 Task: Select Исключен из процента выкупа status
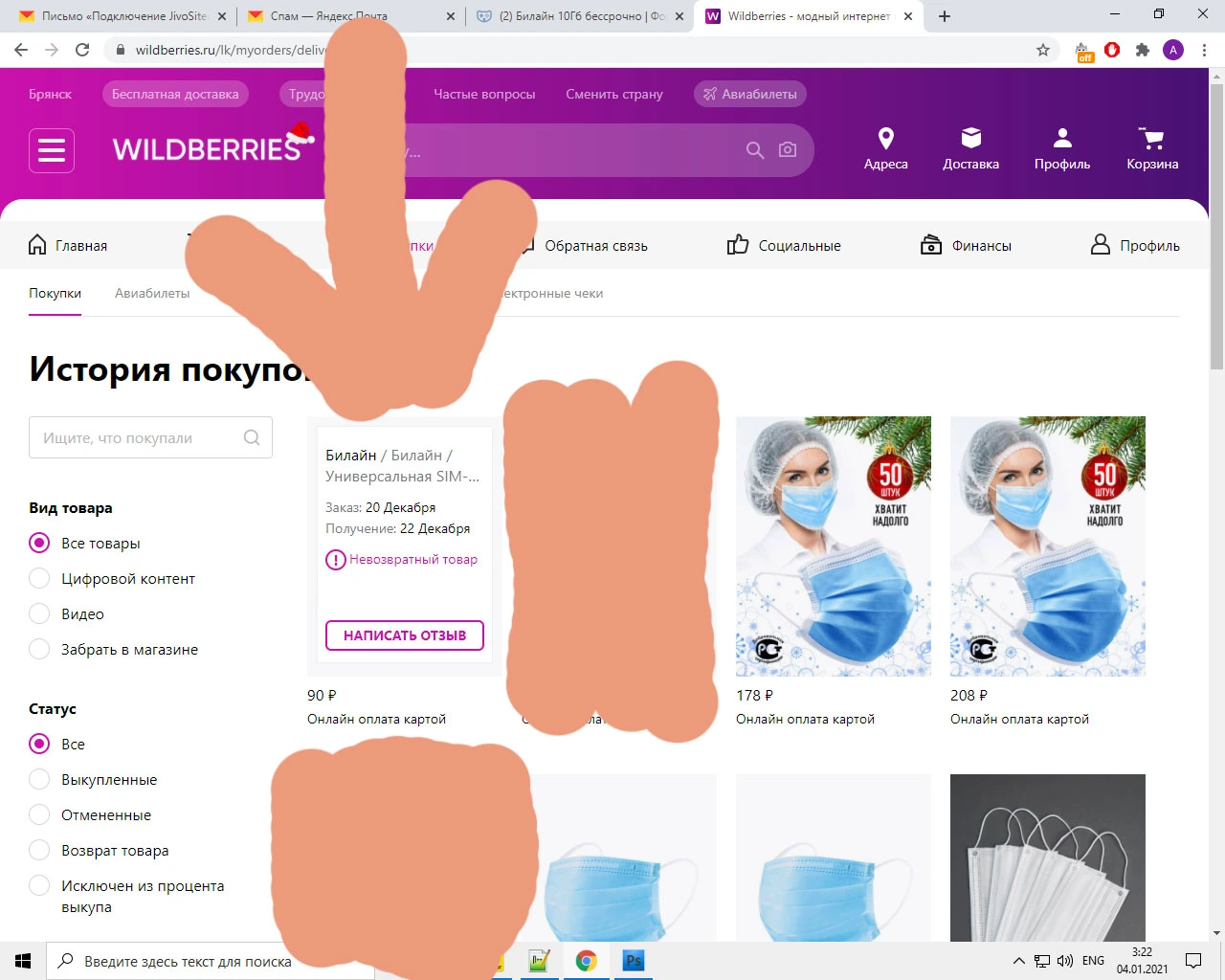click(39, 886)
